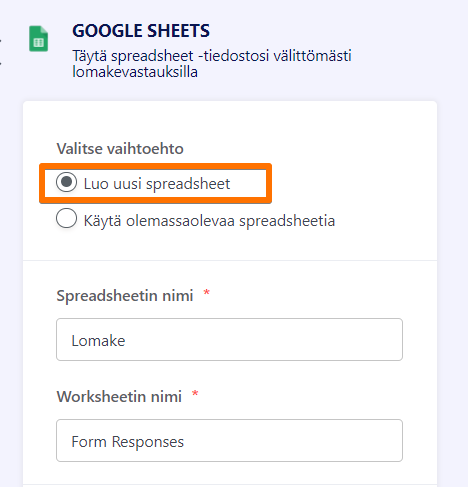The image size is (468, 487).
Task: Click the GOOGLE SHEETS heading
Action: (141, 31)
